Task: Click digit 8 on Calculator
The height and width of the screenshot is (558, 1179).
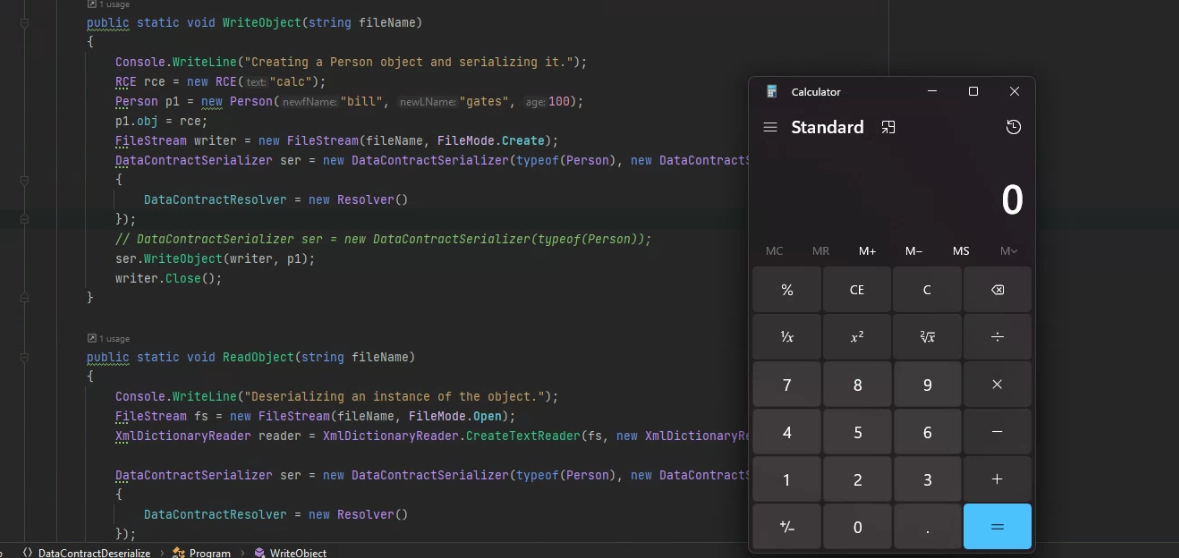Action: 856,384
